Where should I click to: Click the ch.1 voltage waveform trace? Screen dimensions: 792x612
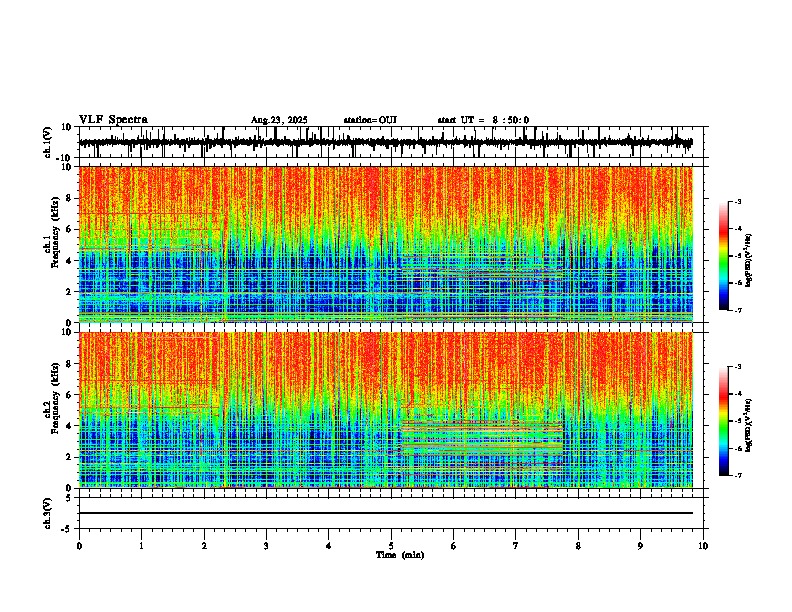[385, 143]
